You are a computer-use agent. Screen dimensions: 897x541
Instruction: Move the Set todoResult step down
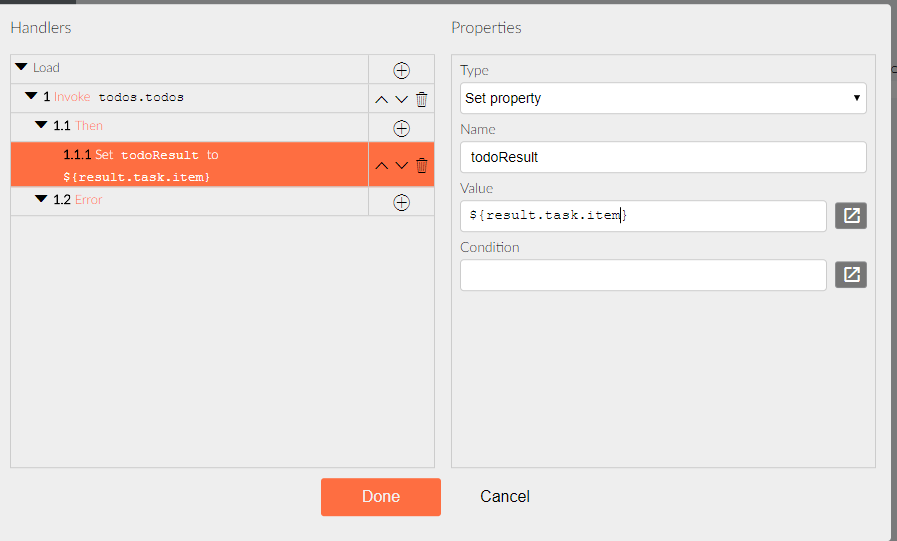402,166
